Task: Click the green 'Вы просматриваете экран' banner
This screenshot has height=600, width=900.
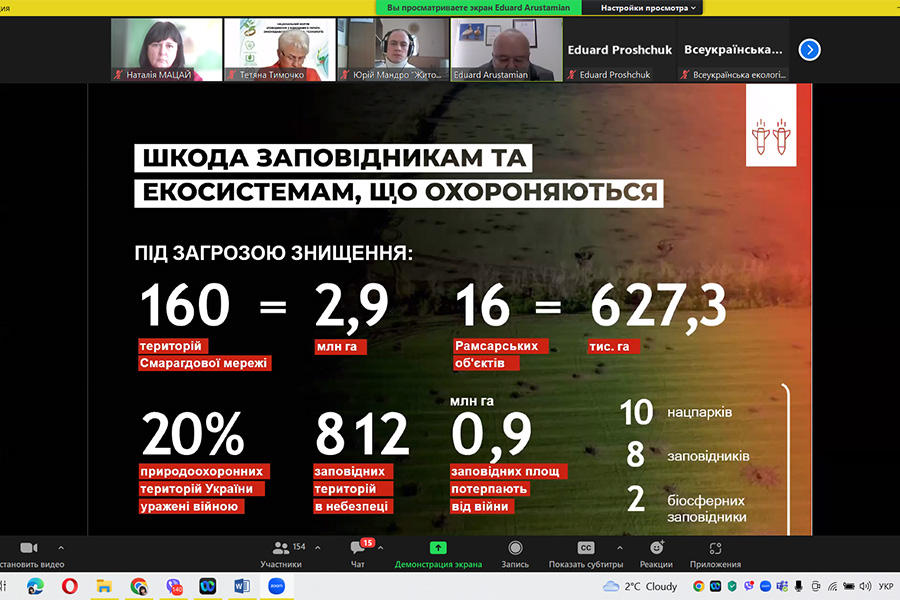Action: click(x=478, y=7)
